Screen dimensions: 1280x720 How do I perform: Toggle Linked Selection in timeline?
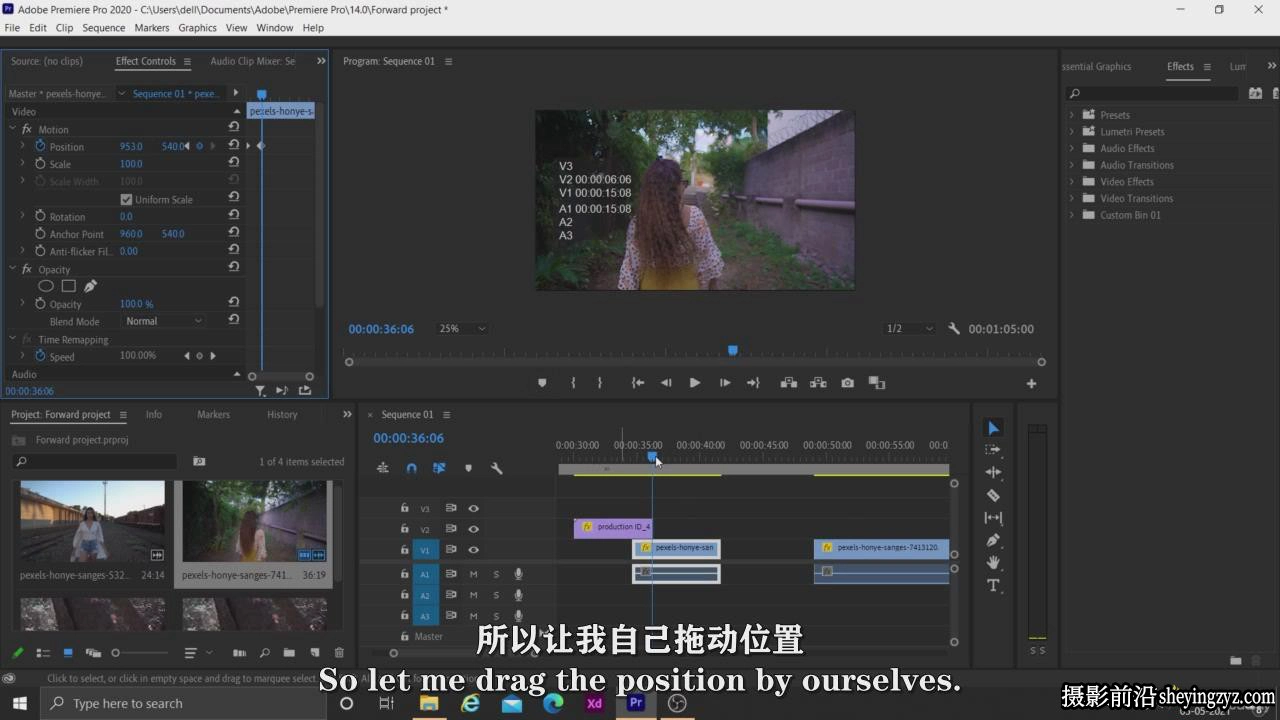pos(439,468)
